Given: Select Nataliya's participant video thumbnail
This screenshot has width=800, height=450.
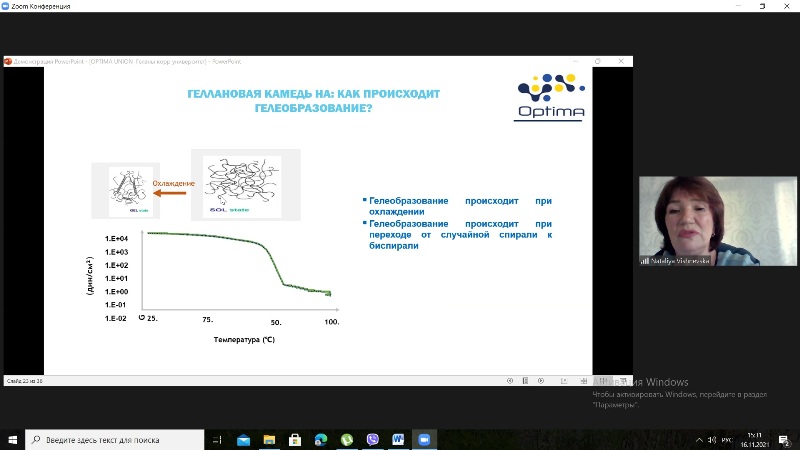Looking at the screenshot, I should pyautogui.click(x=717, y=221).
